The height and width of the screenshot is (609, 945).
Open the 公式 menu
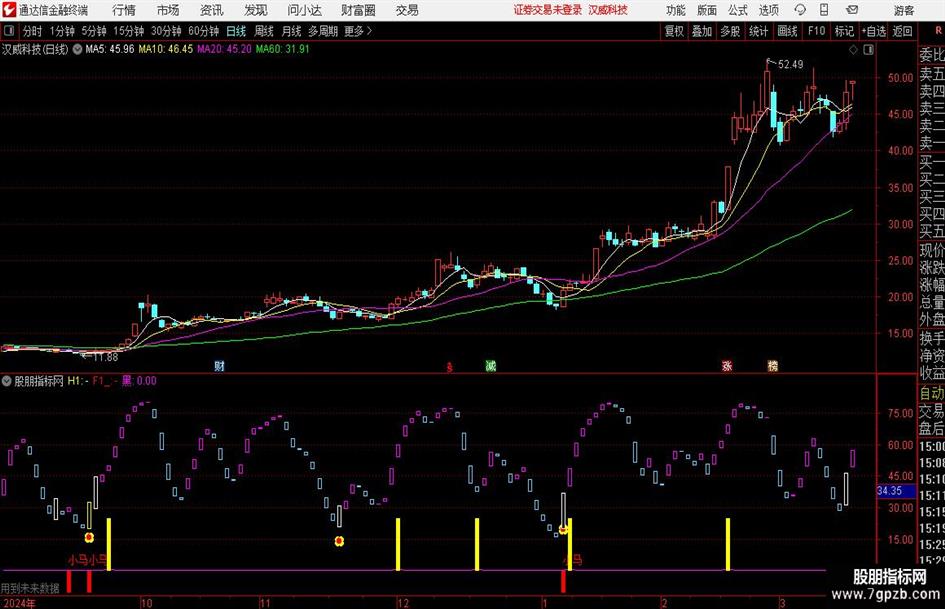[x=738, y=10]
